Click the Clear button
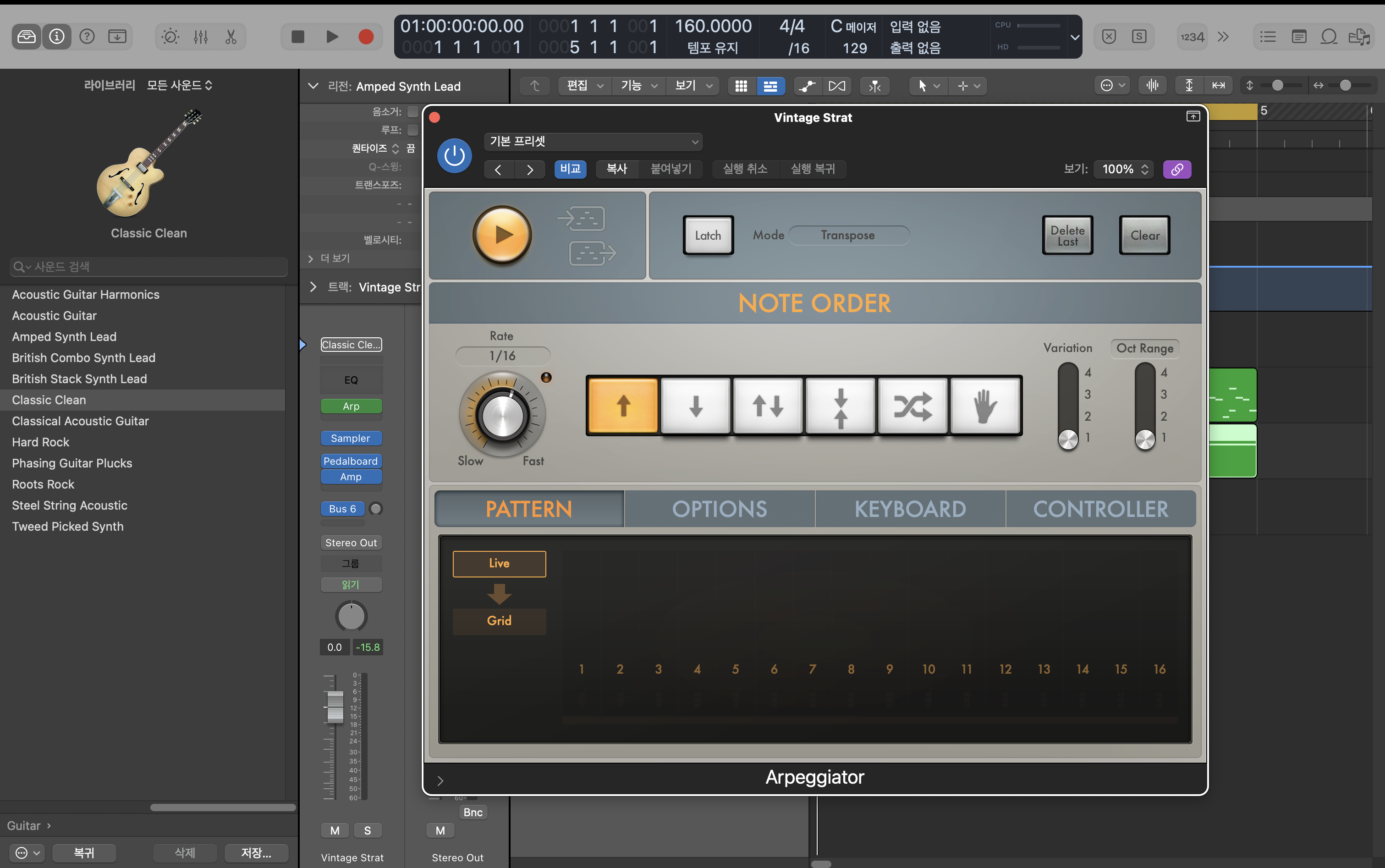 click(x=1144, y=236)
